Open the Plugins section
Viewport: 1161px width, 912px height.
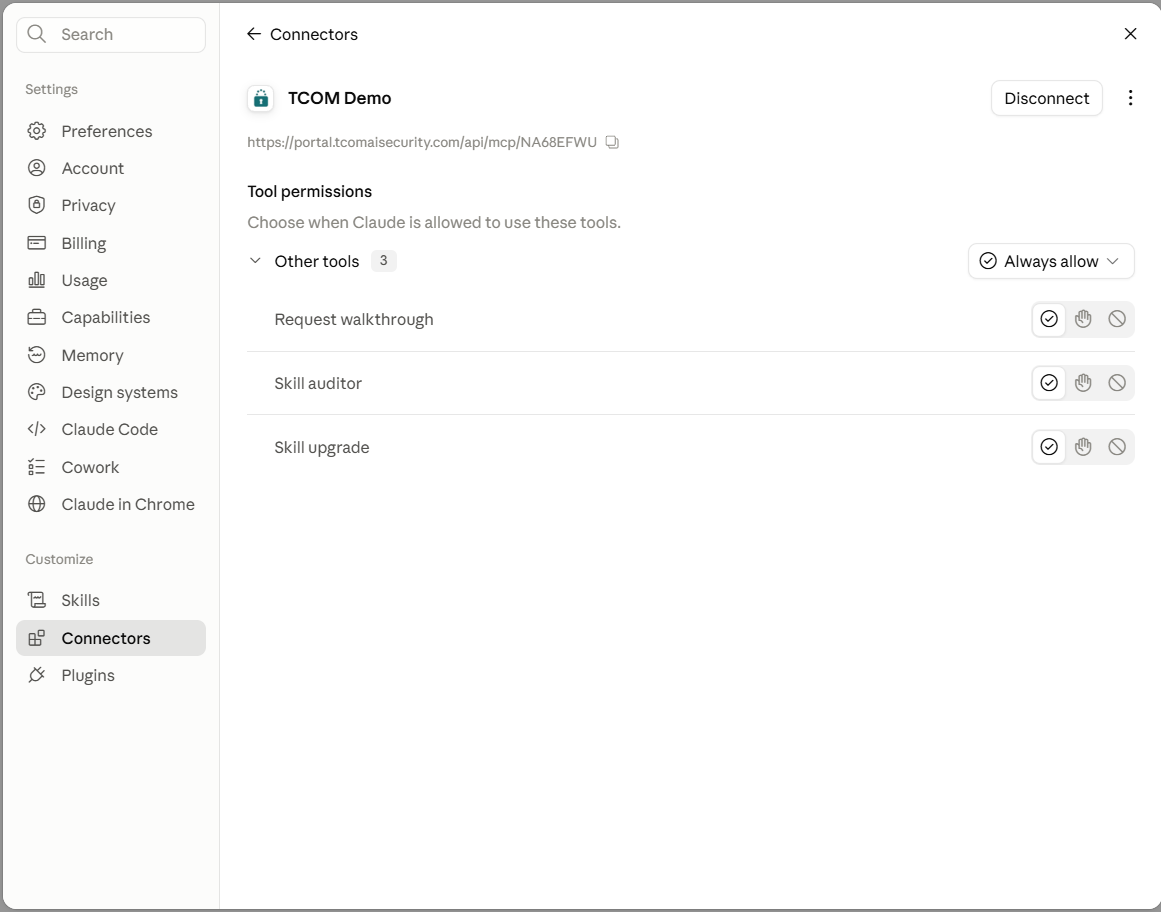111,675
